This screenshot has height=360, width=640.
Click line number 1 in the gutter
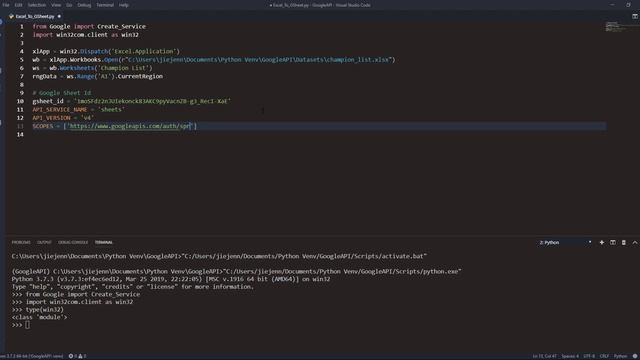(22, 27)
